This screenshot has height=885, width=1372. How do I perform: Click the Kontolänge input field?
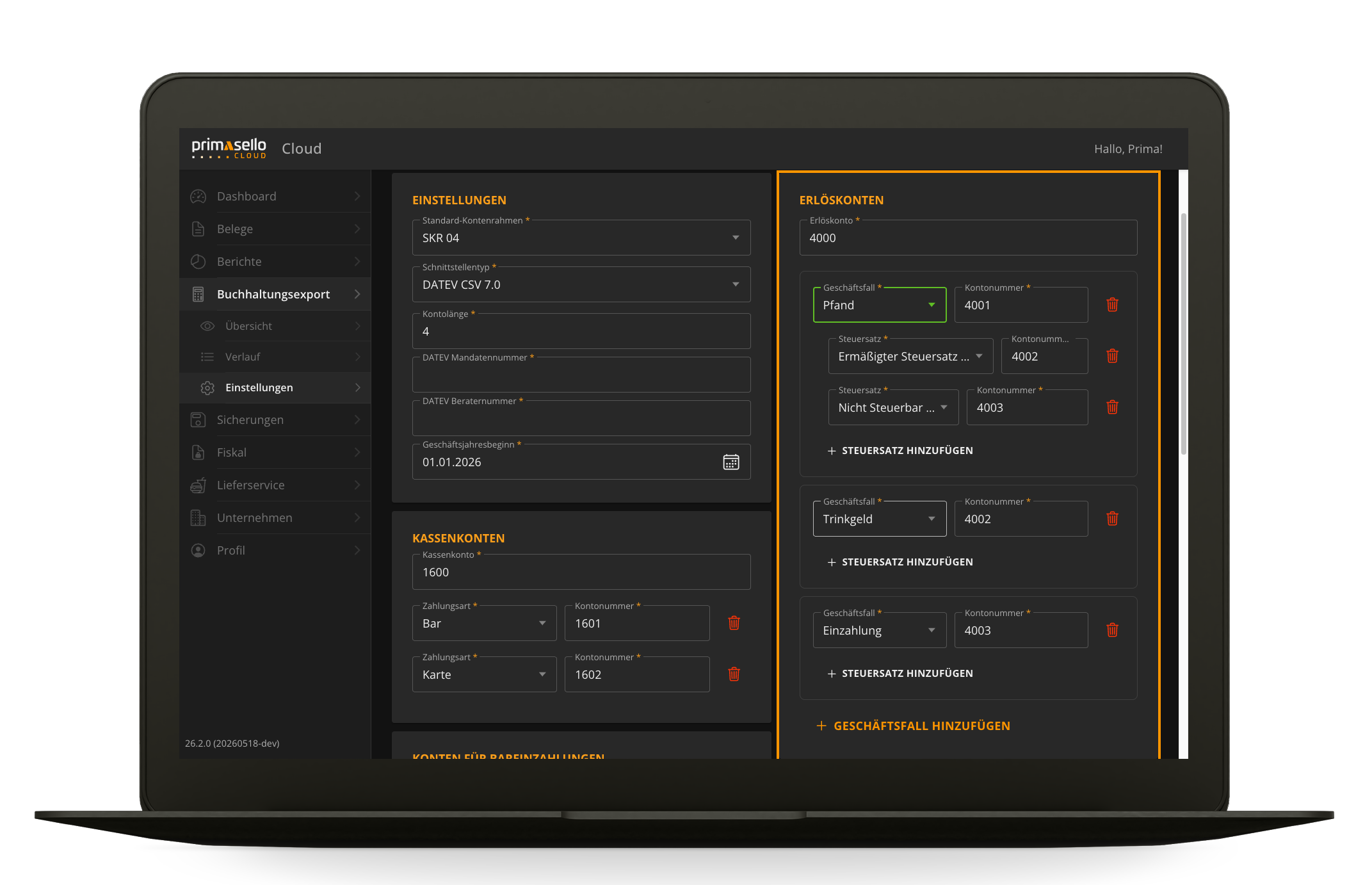click(x=581, y=331)
